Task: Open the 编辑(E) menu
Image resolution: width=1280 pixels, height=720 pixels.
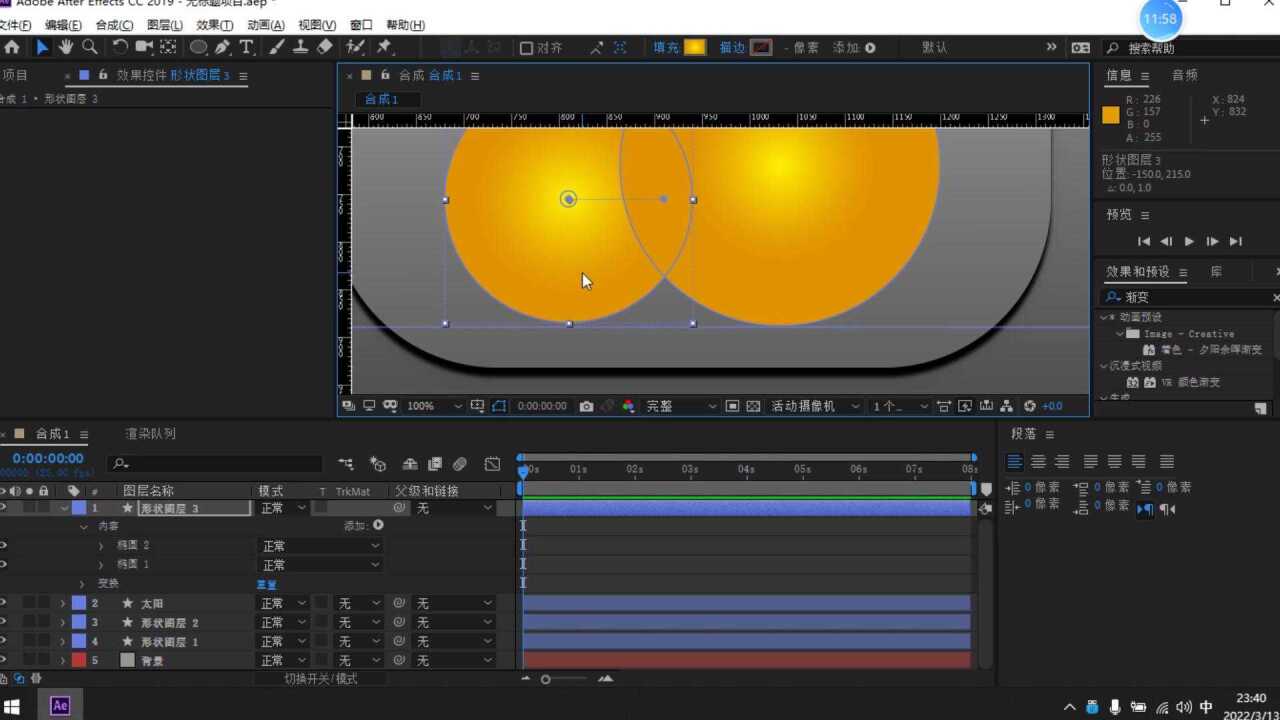Action: point(63,25)
